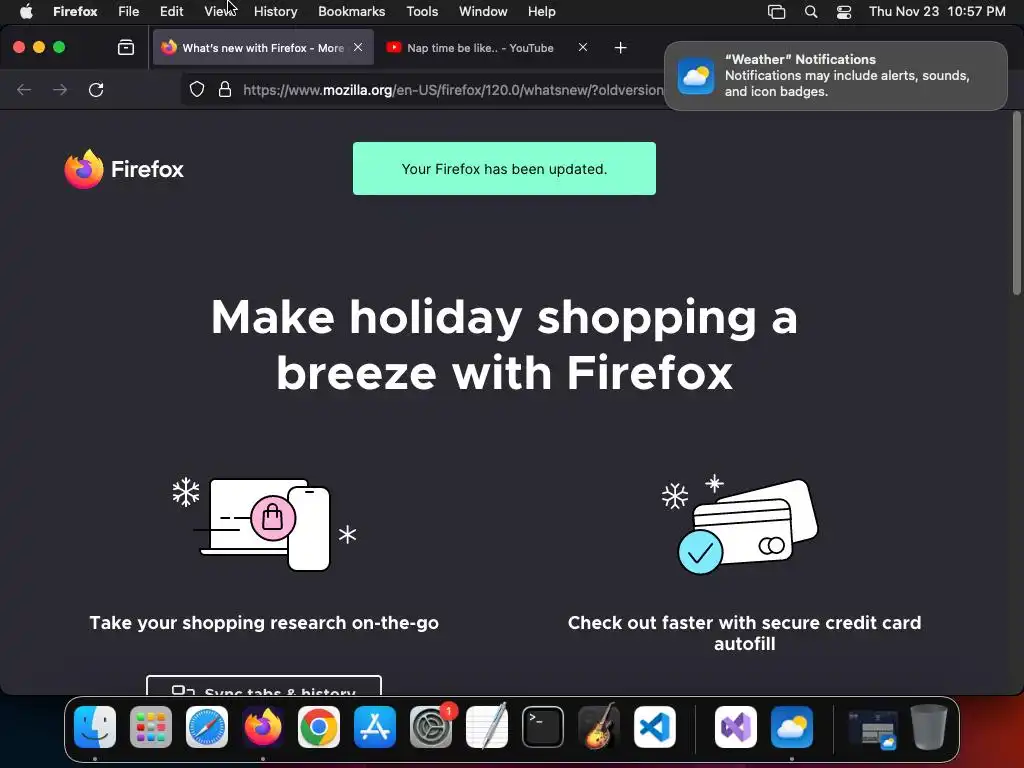Open GarageBand from the Dock
Viewport: 1024px width, 768px height.
(599, 727)
